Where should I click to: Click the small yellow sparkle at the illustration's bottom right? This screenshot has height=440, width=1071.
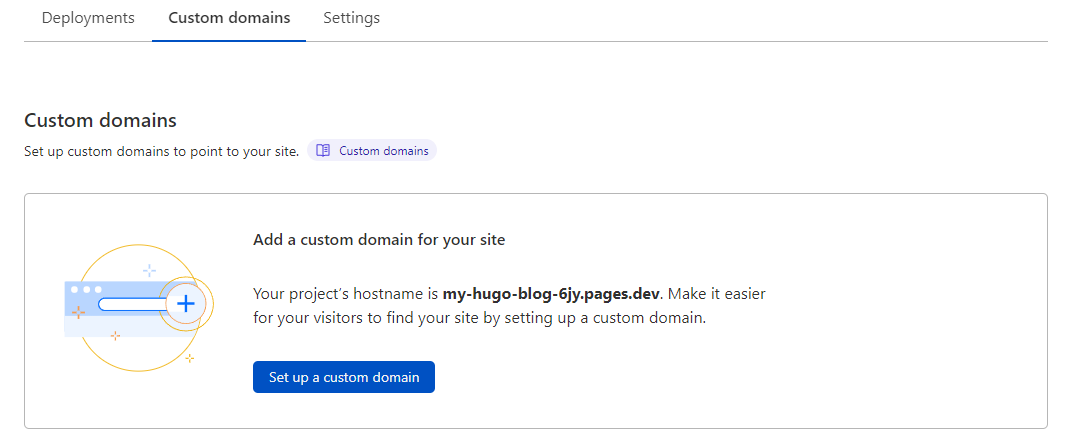[x=190, y=357]
